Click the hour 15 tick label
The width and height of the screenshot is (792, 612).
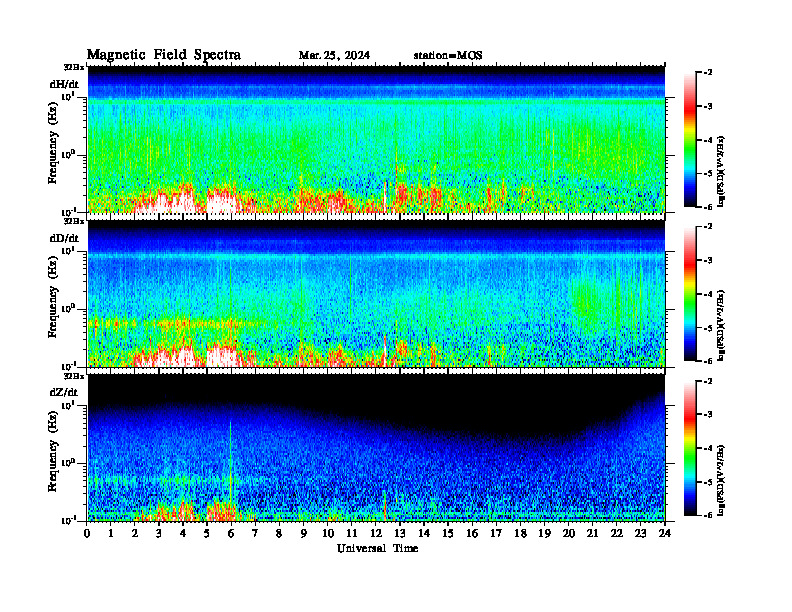point(449,533)
